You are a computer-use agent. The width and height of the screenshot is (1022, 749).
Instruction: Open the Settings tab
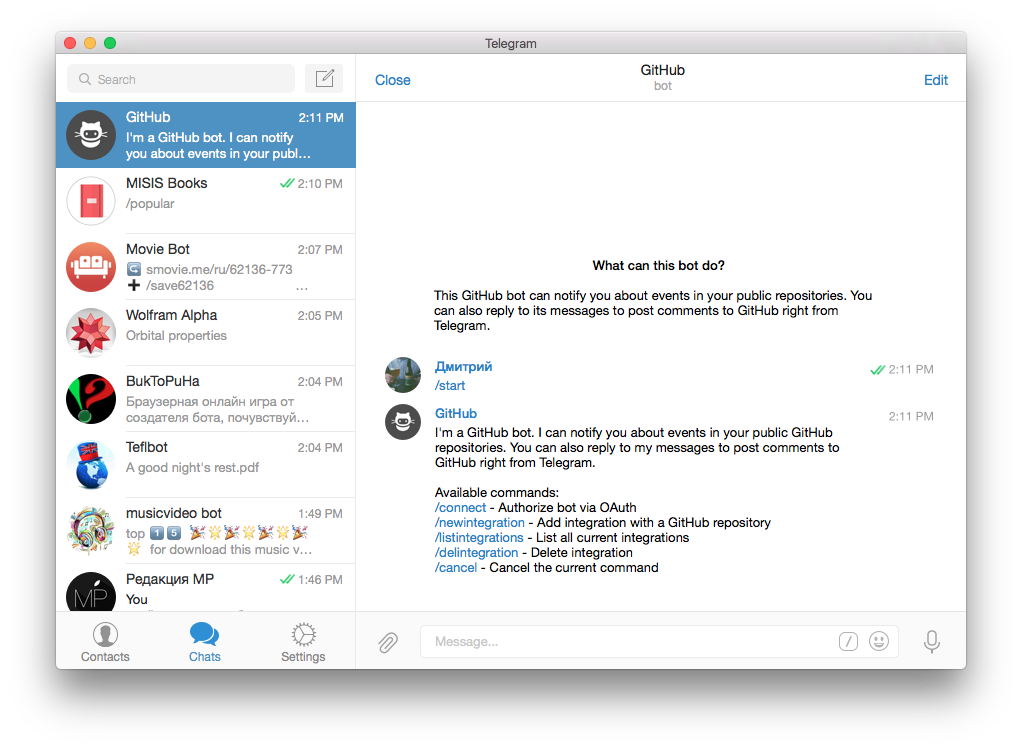303,641
